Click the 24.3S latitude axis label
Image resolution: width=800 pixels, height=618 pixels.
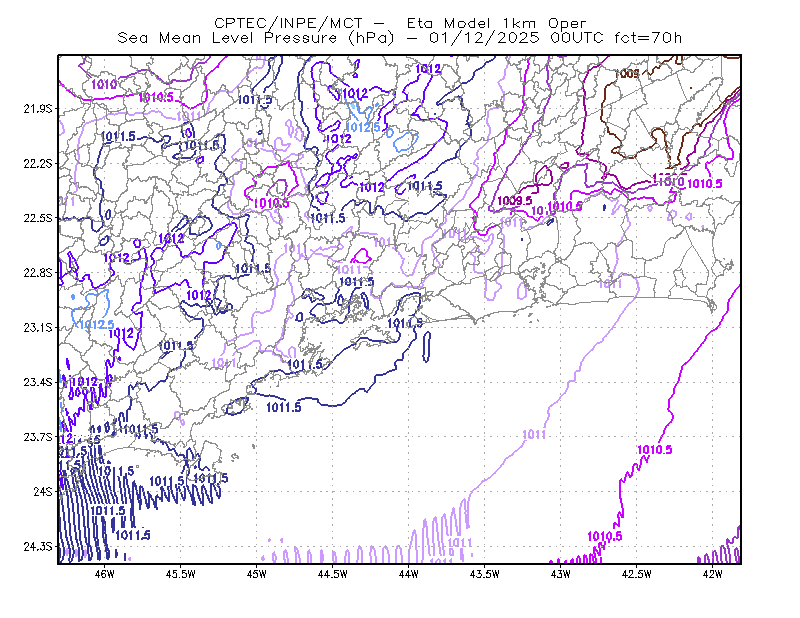[x=38, y=546]
